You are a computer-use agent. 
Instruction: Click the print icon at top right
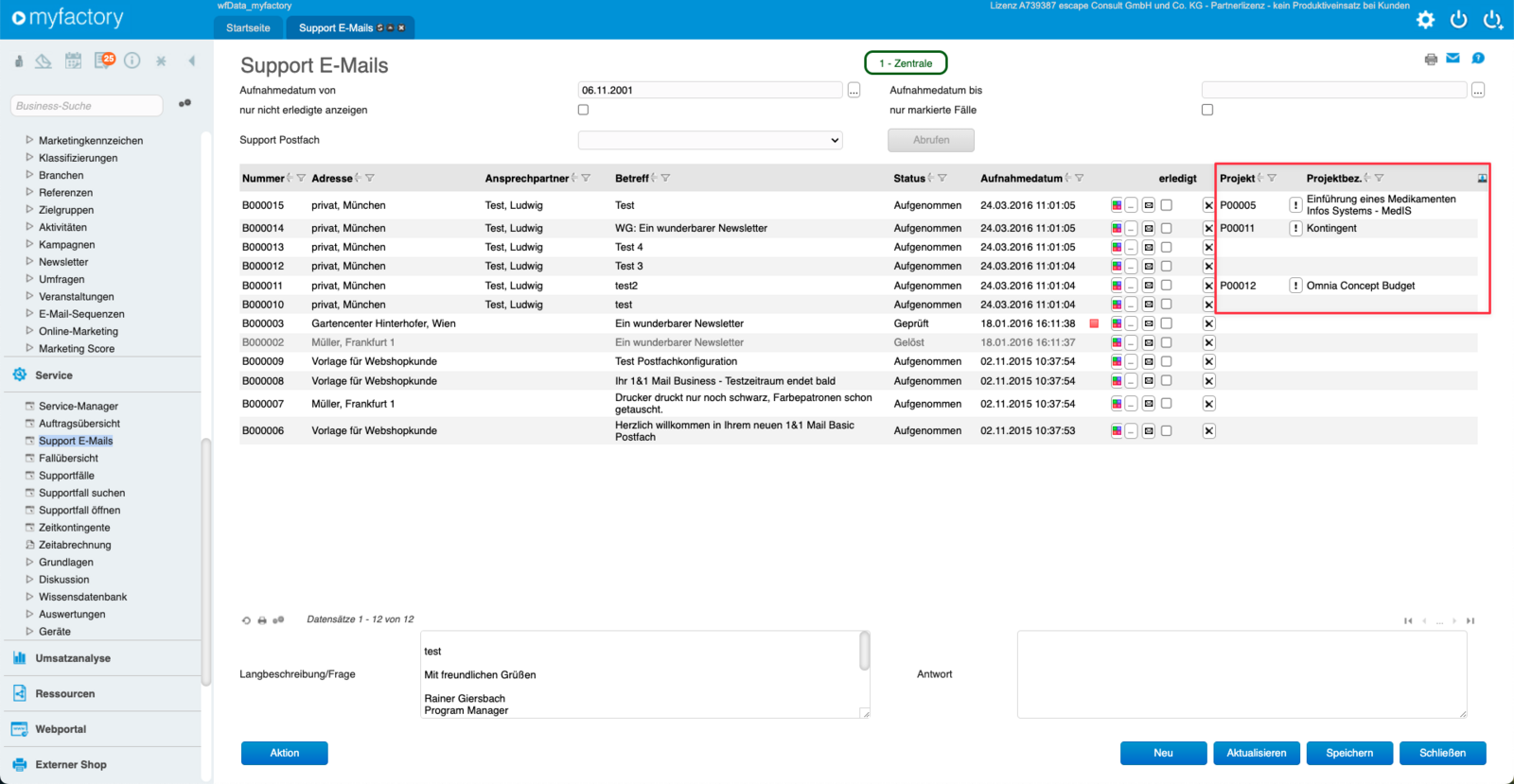pos(1431,60)
